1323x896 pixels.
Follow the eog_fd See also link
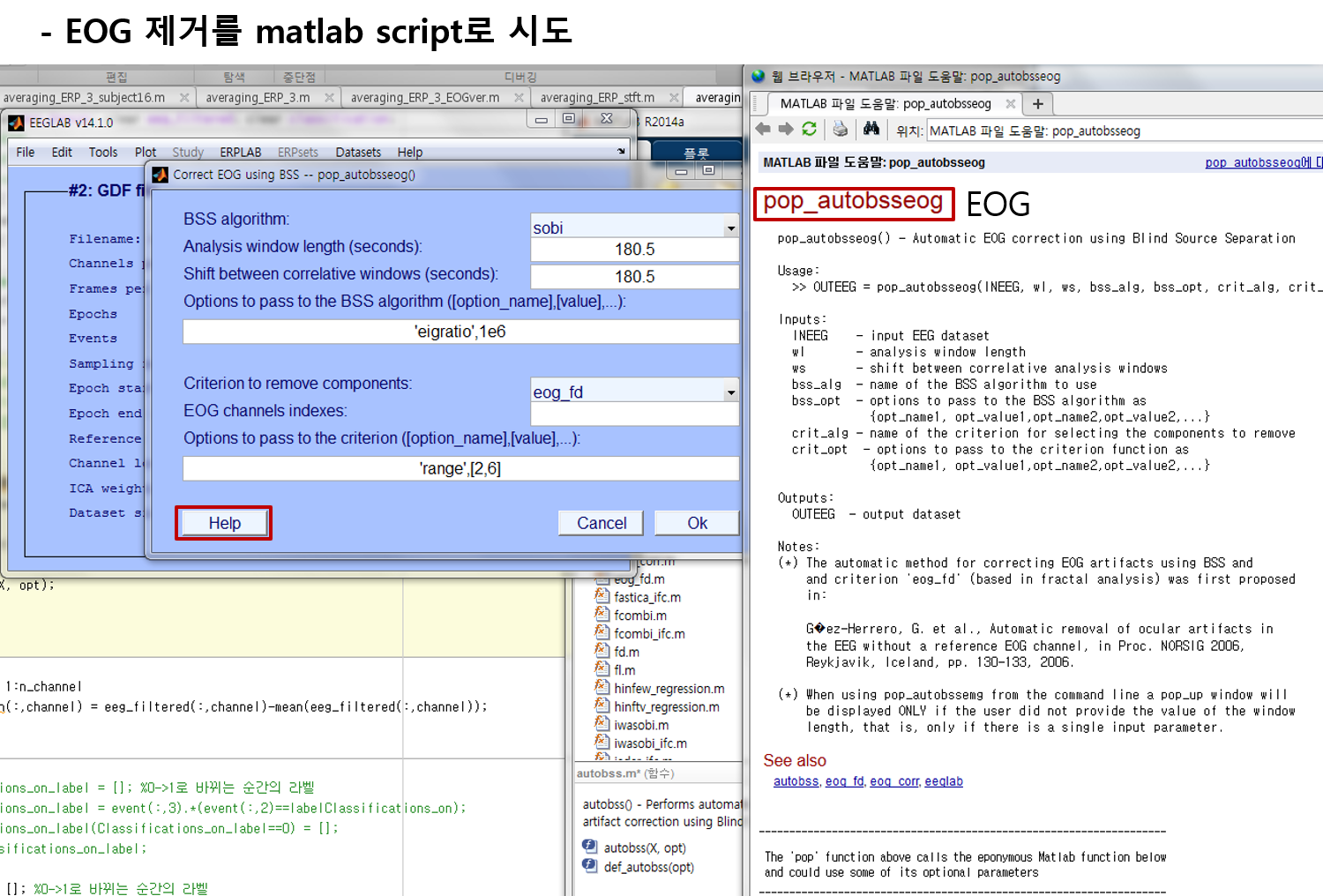[x=845, y=781]
